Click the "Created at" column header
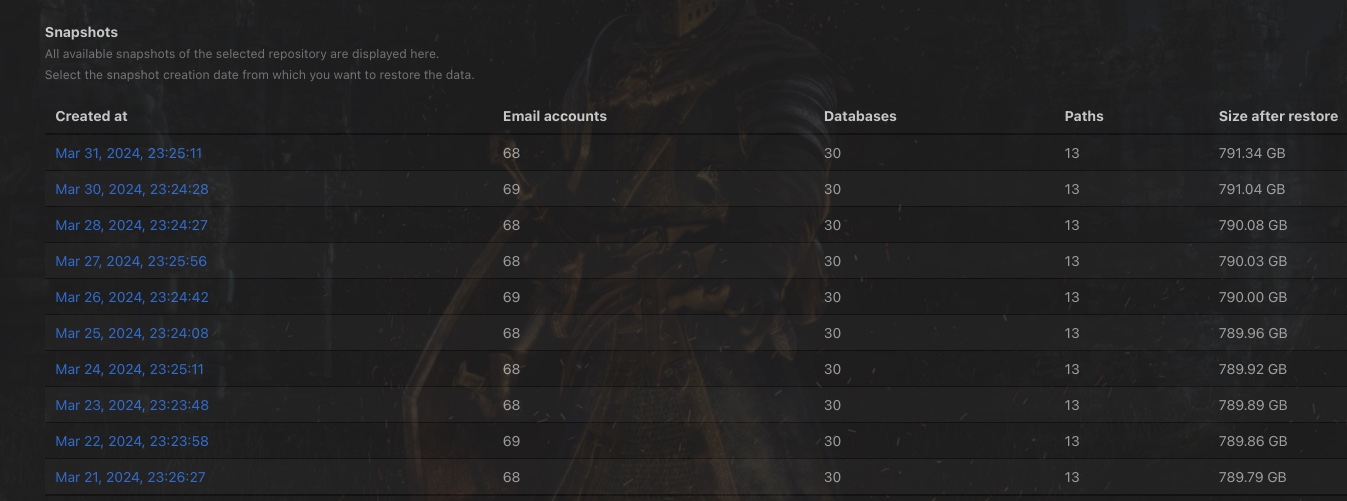1347x501 pixels. (91, 116)
